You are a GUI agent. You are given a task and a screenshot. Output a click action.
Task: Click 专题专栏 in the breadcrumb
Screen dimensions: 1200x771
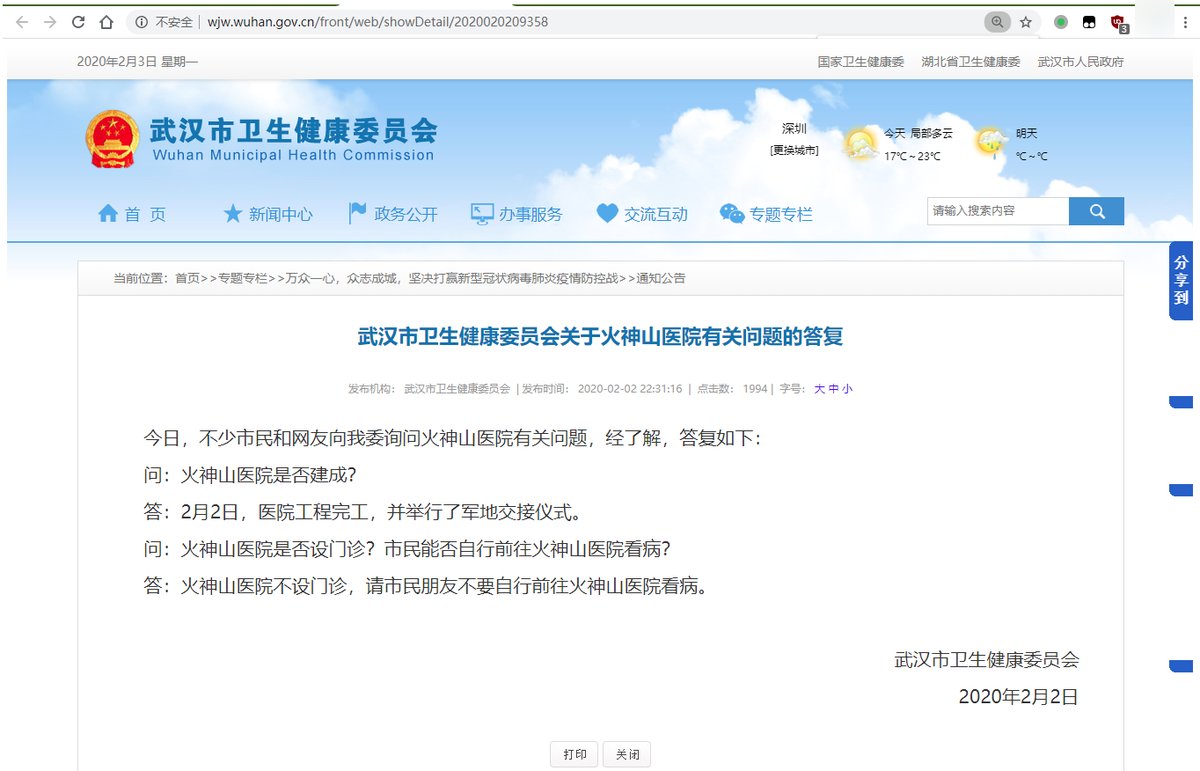tap(244, 278)
